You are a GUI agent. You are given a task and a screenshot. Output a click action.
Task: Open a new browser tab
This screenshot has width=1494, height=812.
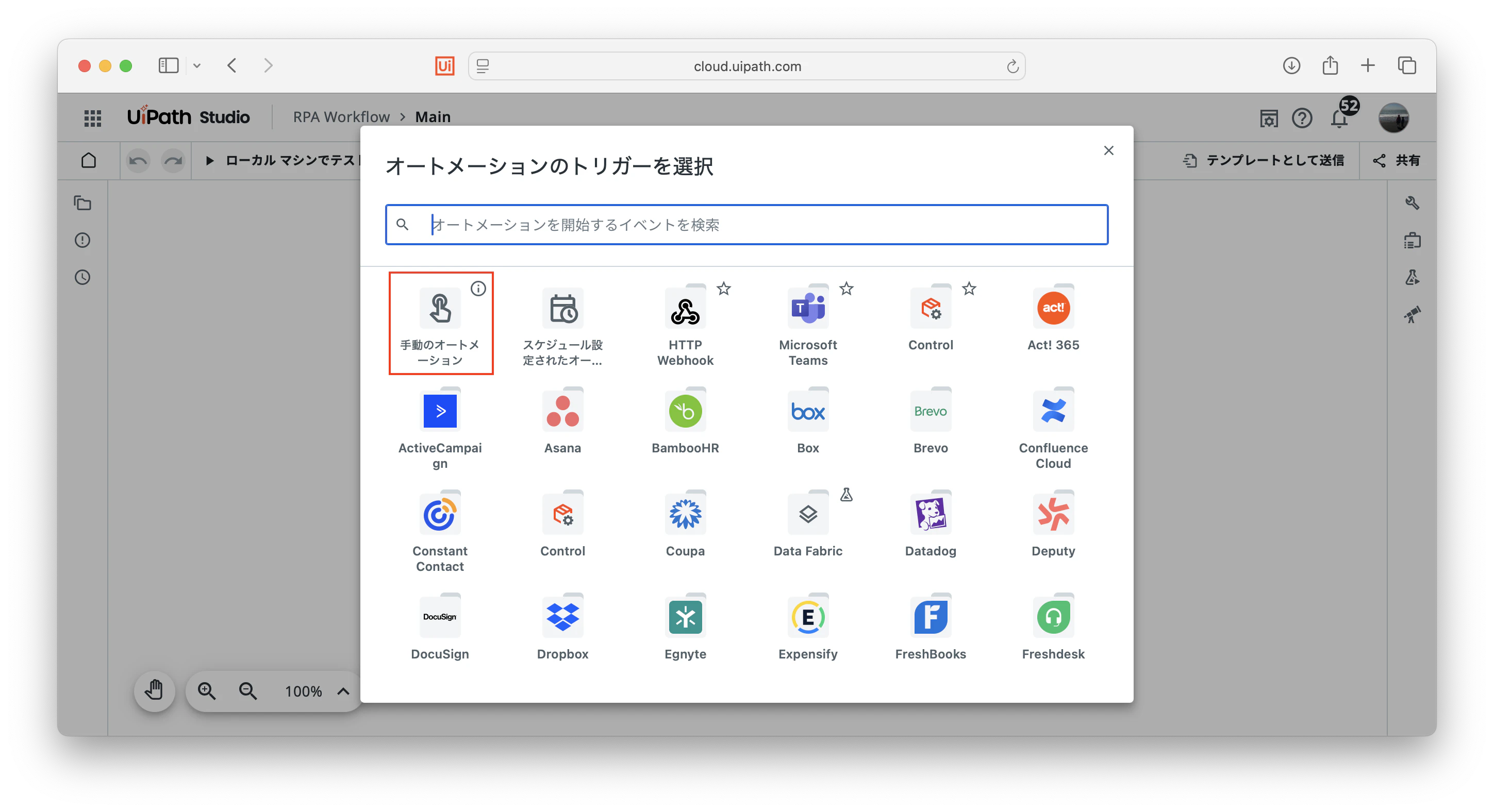click(1368, 65)
